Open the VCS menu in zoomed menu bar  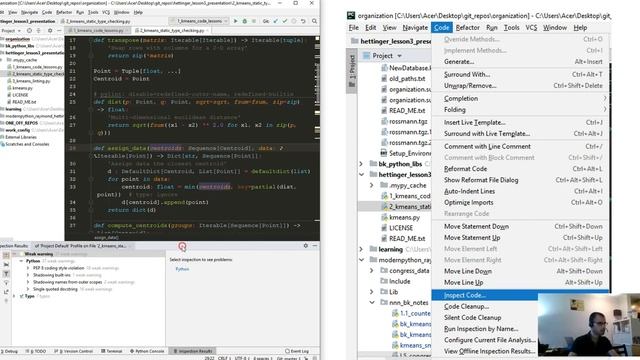click(531, 28)
